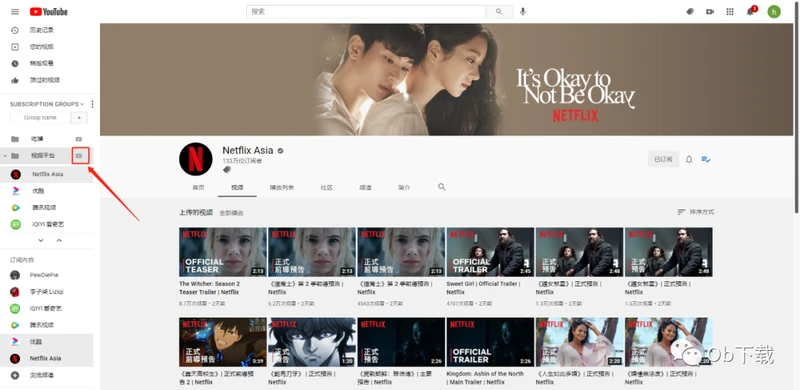Open iQIYI 爱奇艺 under 订阅内容
800x390 pixels.
(x=46, y=308)
